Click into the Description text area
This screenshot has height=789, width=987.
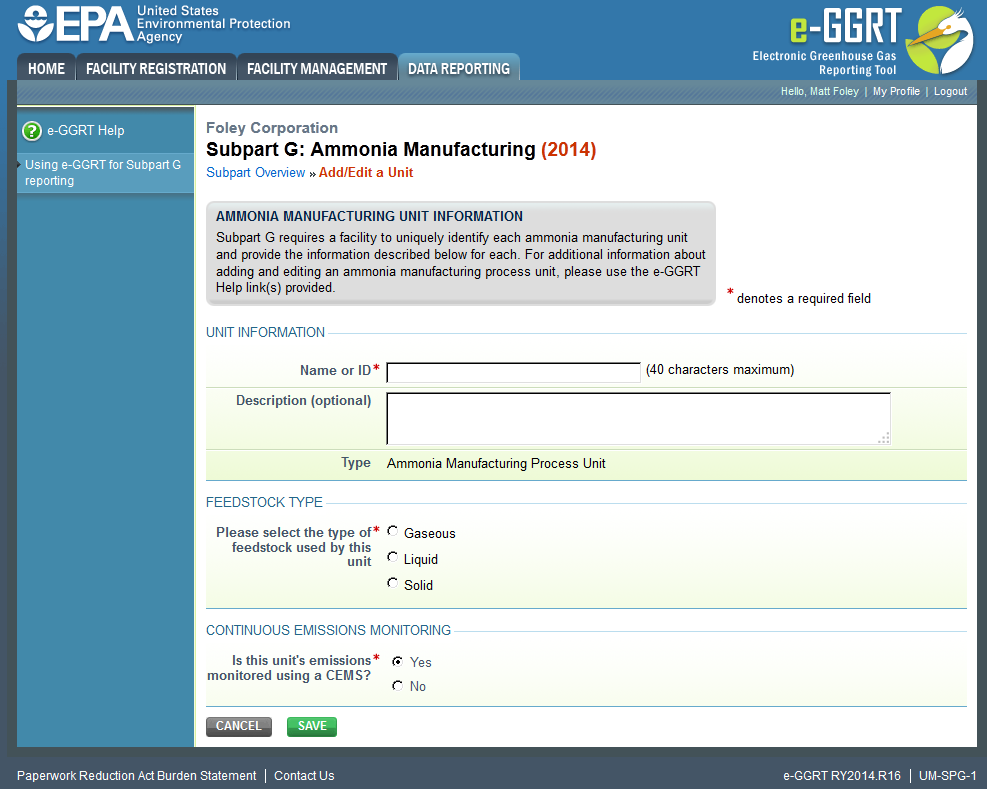tap(638, 419)
